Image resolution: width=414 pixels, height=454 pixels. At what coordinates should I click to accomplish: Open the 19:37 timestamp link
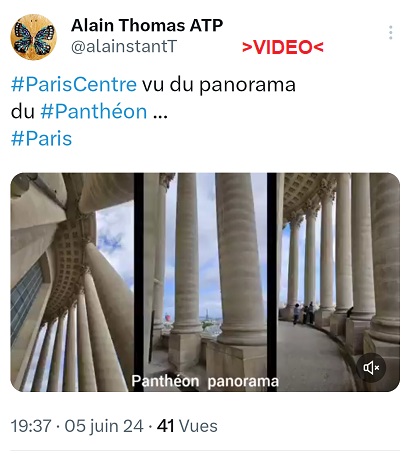[31, 426]
